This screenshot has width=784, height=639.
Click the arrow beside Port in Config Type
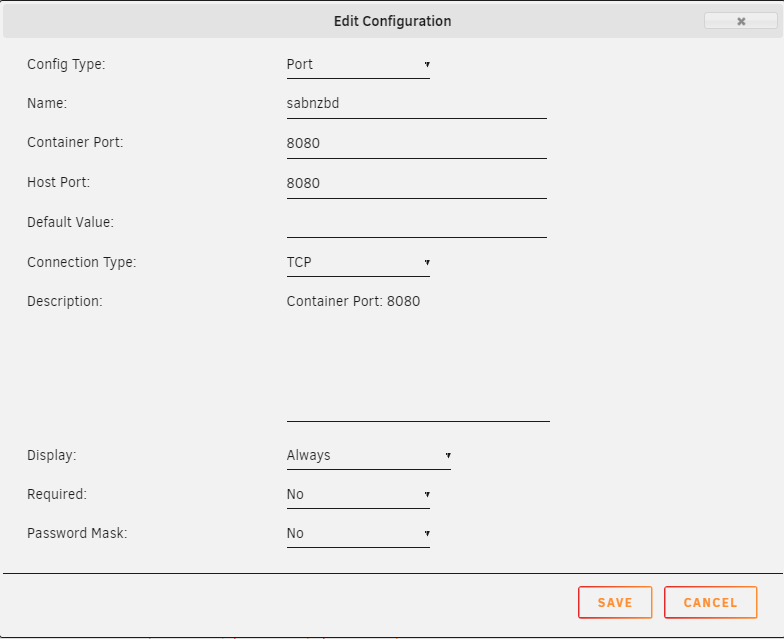coord(427,64)
